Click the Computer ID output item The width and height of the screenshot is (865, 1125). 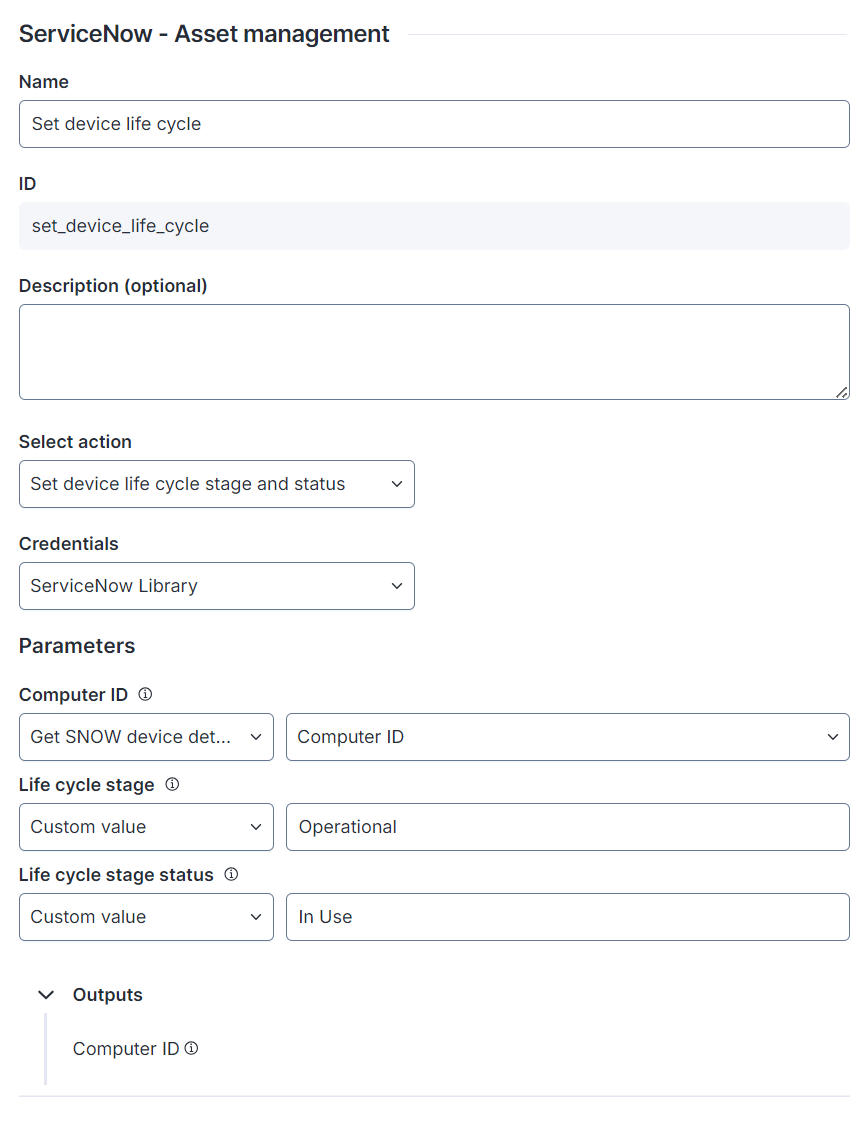click(x=126, y=1049)
